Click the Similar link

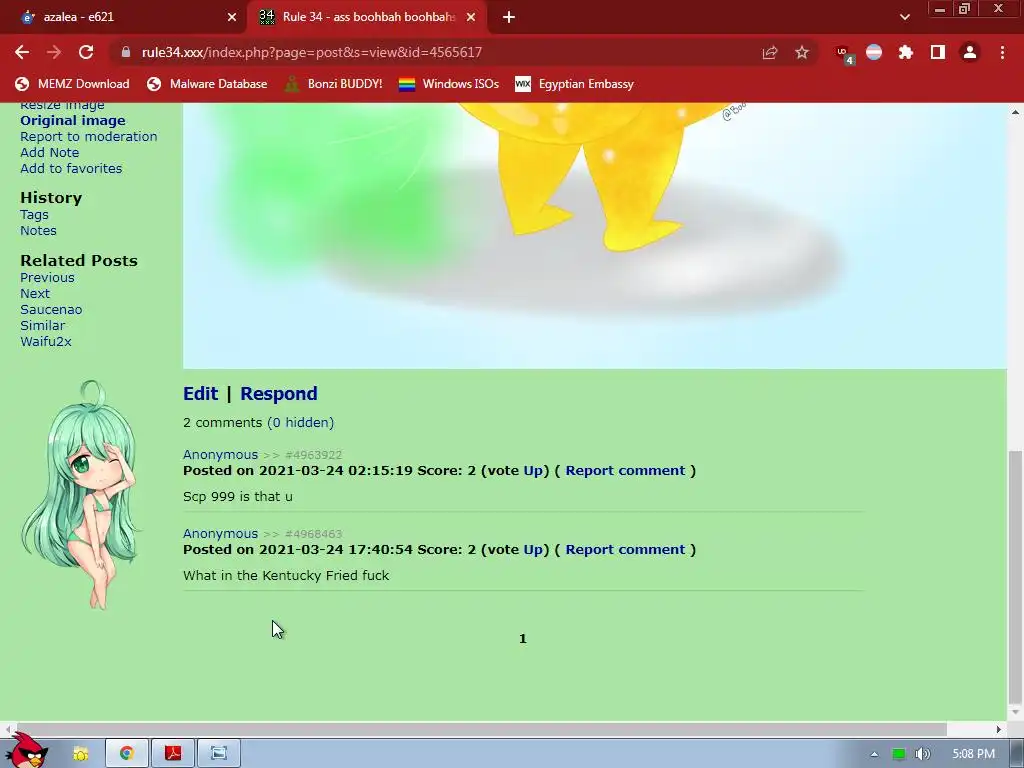click(42, 325)
